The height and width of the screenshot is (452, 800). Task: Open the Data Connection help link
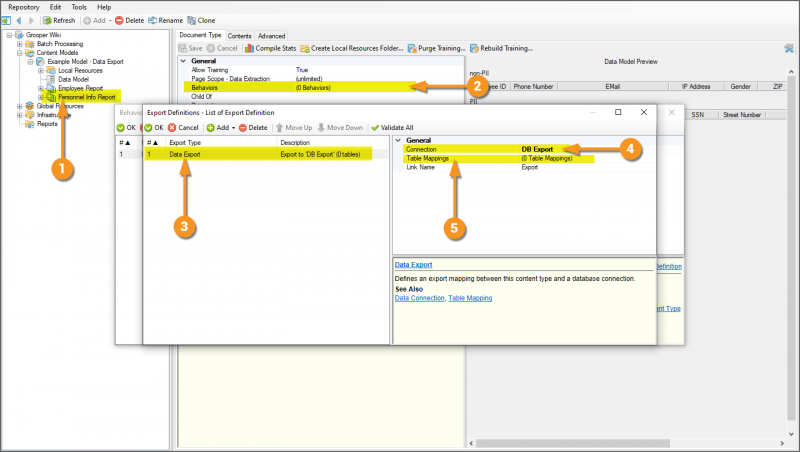coord(419,298)
